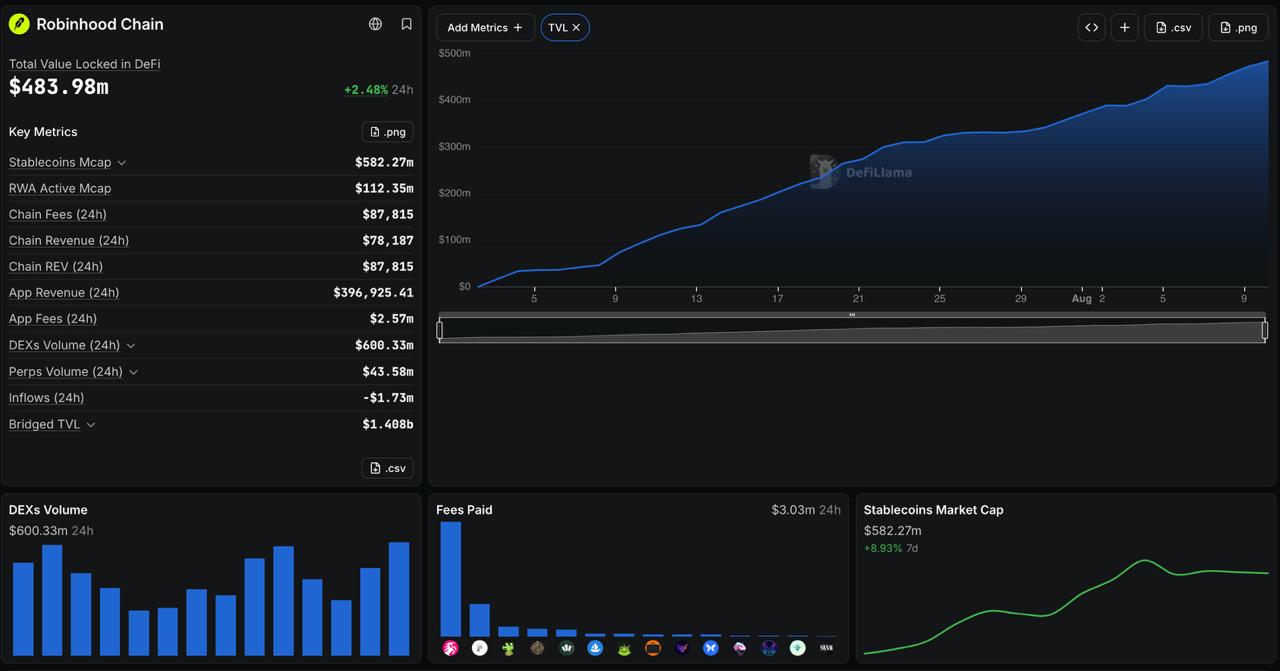Screen dimensions: 1280x671
Task: Click the right handle of chart range slider
Action: point(1265,330)
